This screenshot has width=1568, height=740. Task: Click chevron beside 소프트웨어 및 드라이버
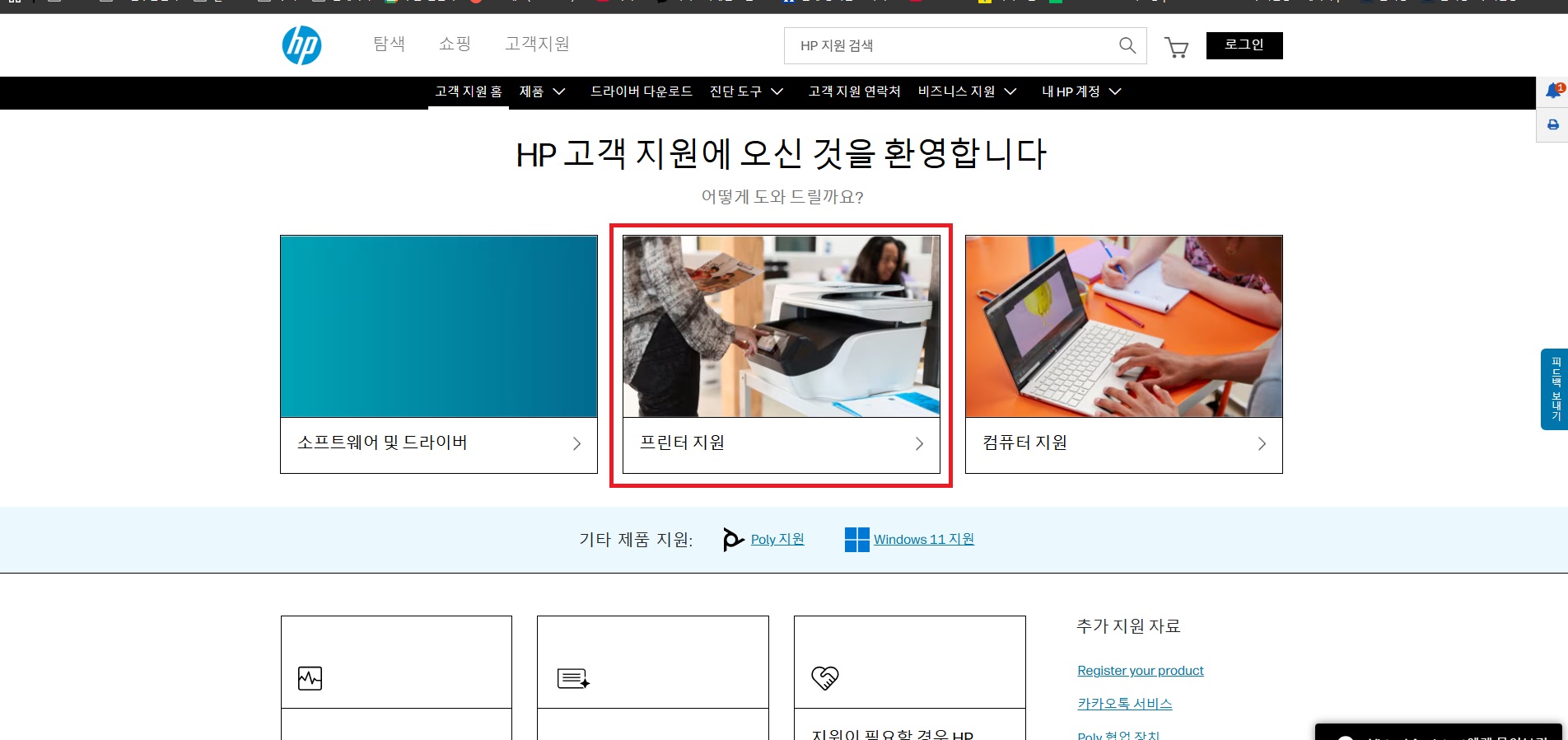pos(576,443)
